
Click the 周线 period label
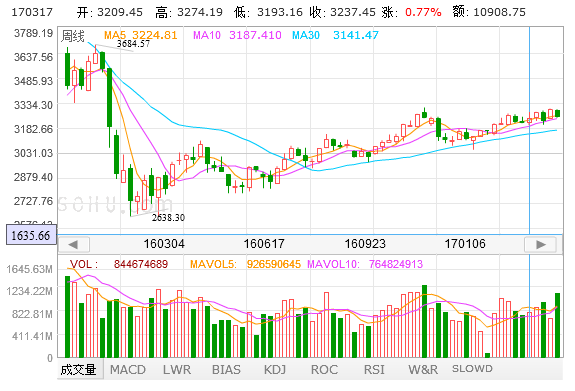[73, 36]
